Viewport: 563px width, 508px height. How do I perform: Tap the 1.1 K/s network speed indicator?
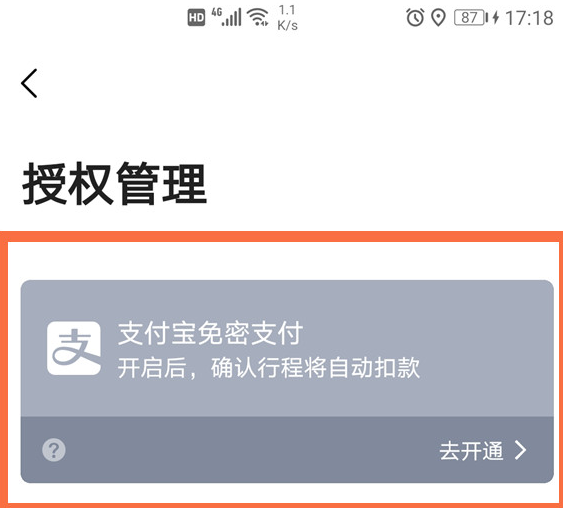(287, 18)
